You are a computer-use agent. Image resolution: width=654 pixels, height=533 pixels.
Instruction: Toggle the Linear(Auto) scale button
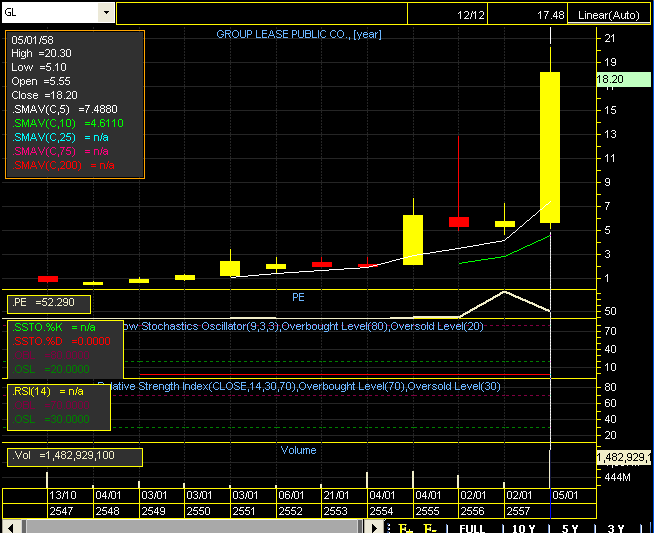610,15
